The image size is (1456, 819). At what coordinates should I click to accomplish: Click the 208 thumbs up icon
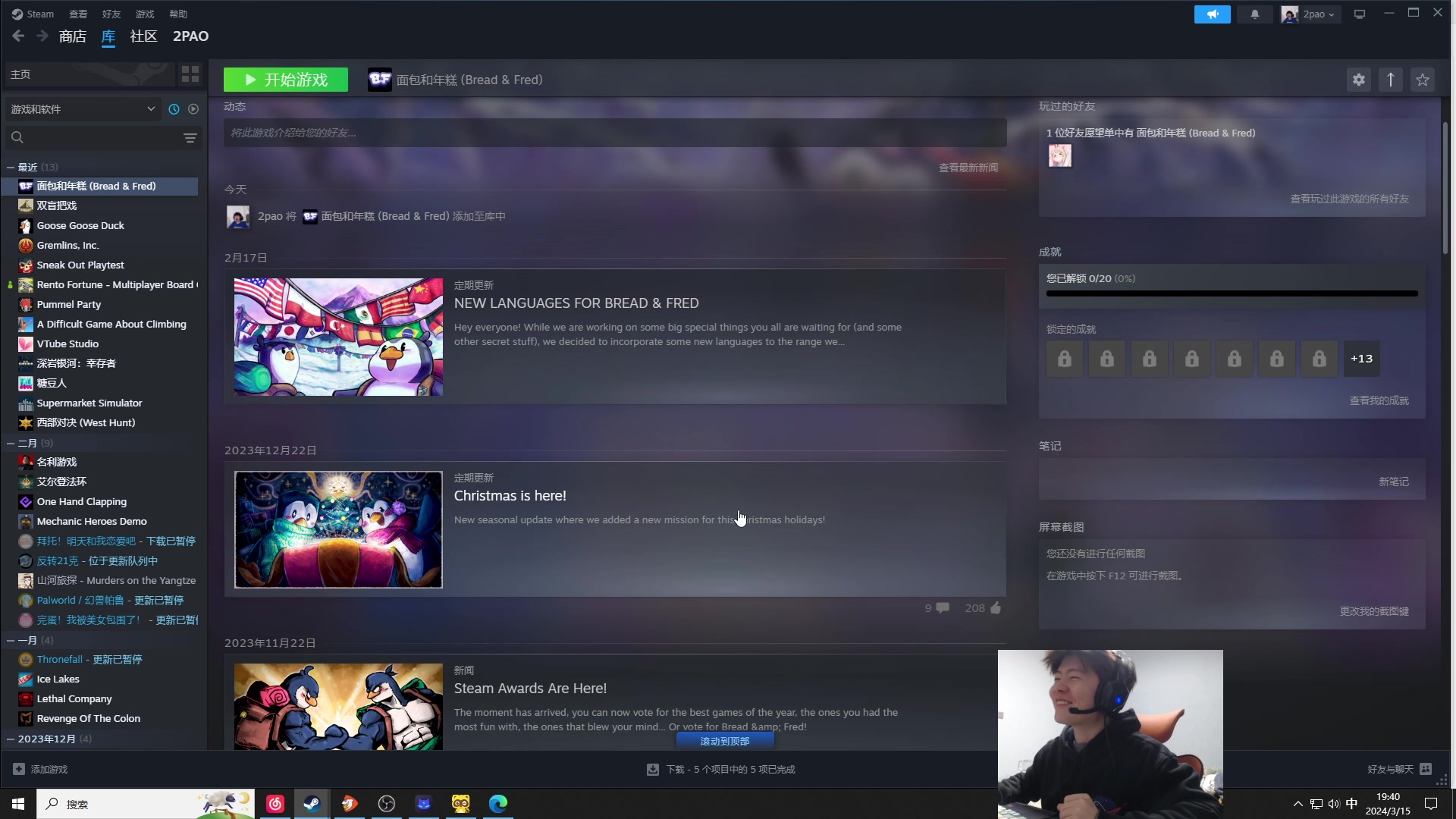(x=996, y=607)
